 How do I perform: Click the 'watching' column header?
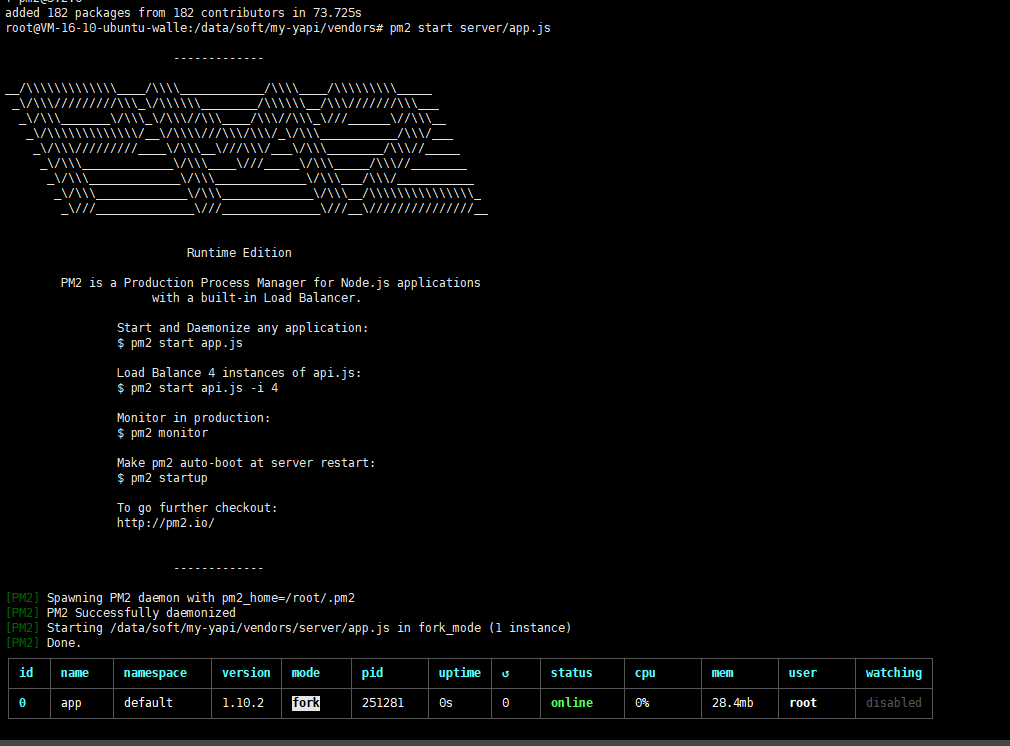pyautogui.click(x=893, y=673)
